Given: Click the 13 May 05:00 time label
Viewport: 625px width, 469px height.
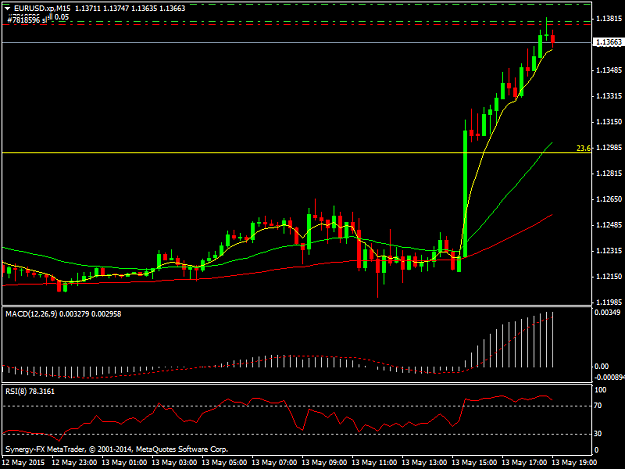Looking at the screenshot, I should (x=224, y=463).
